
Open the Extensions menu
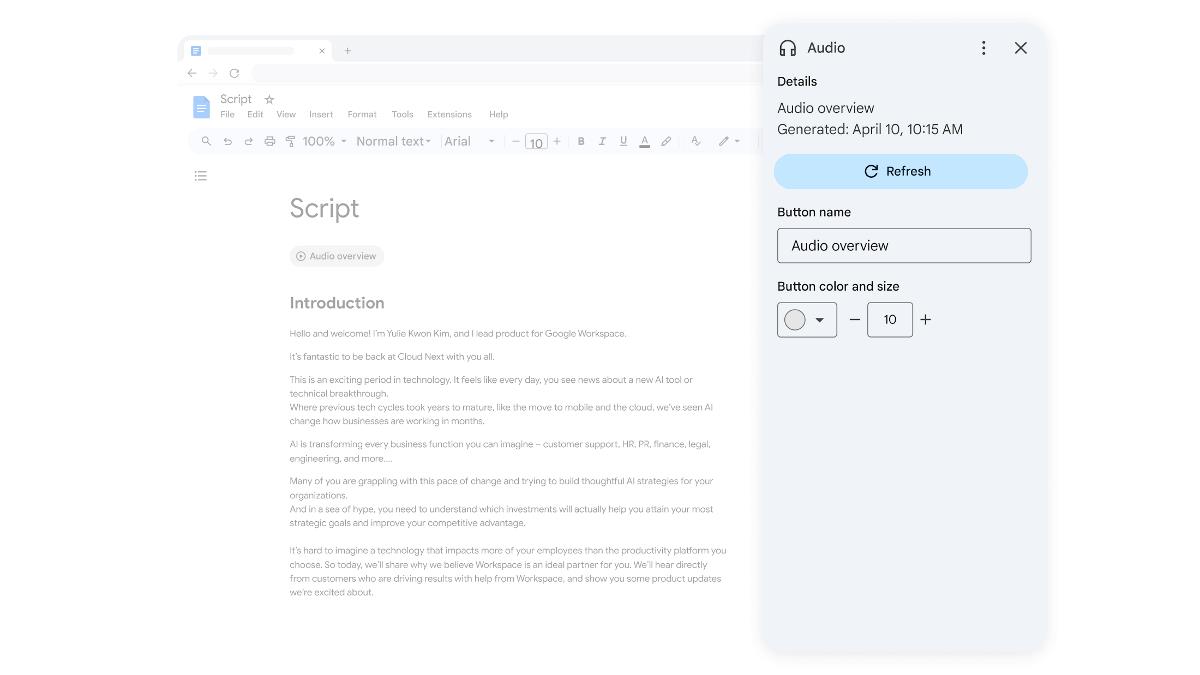coord(449,114)
